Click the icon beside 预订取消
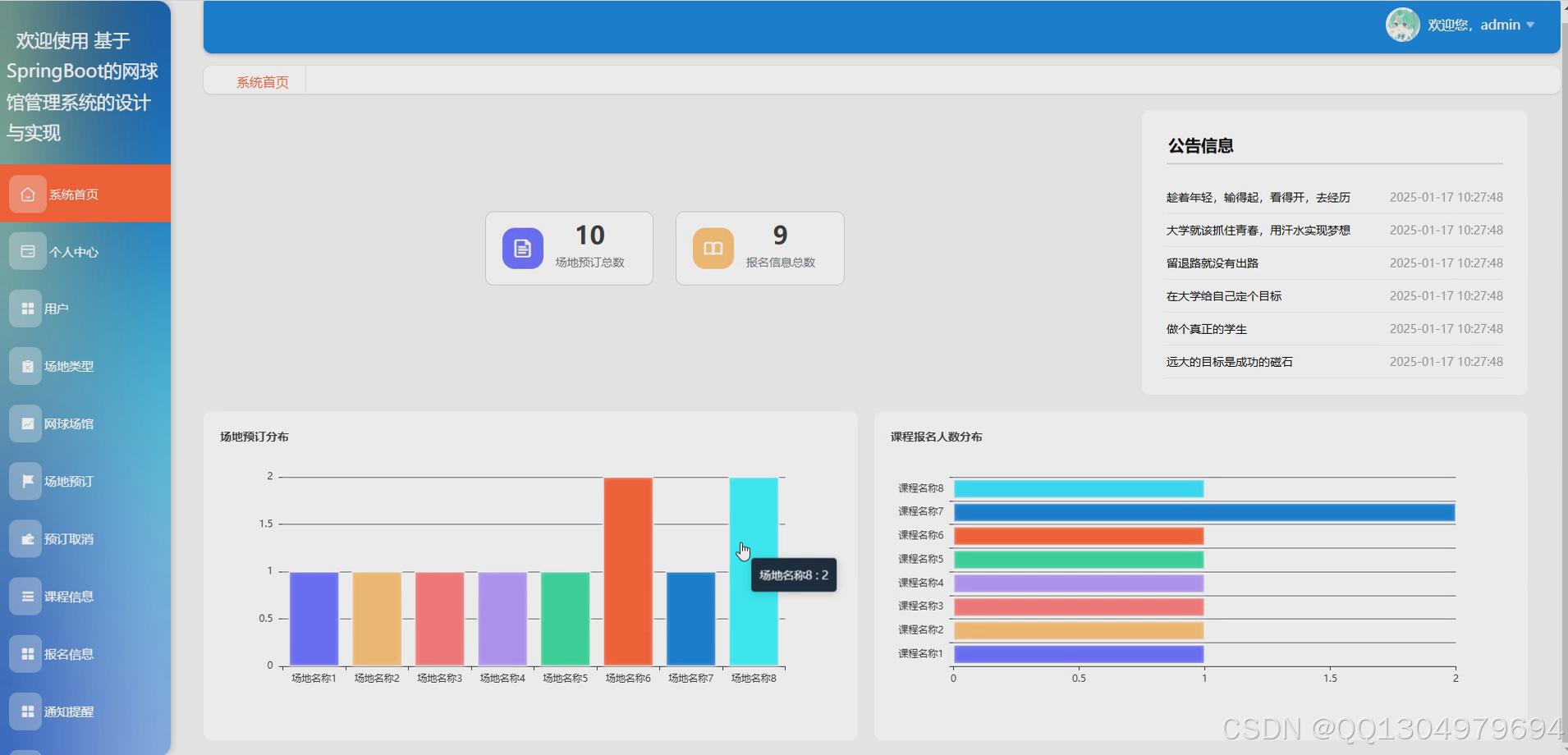The image size is (1568, 755). pyautogui.click(x=27, y=538)
